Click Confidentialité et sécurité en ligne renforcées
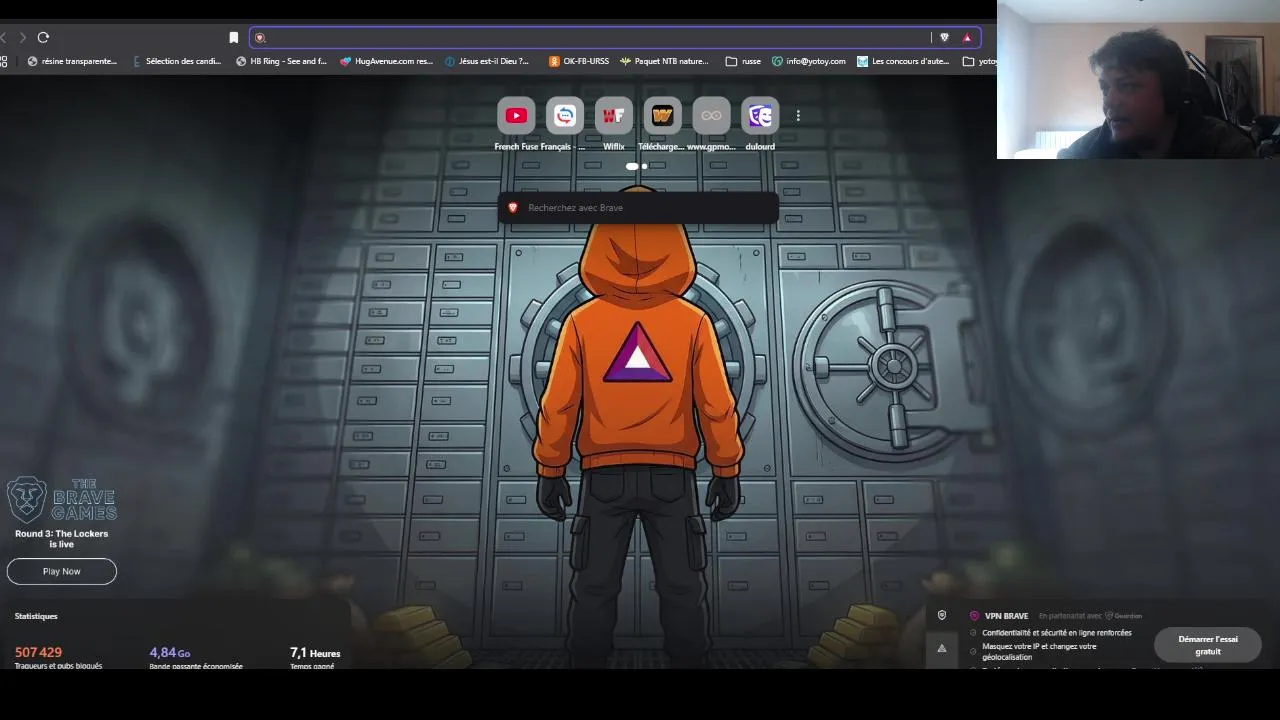This screenshot has width=1280, height=720. [1057, 633]
